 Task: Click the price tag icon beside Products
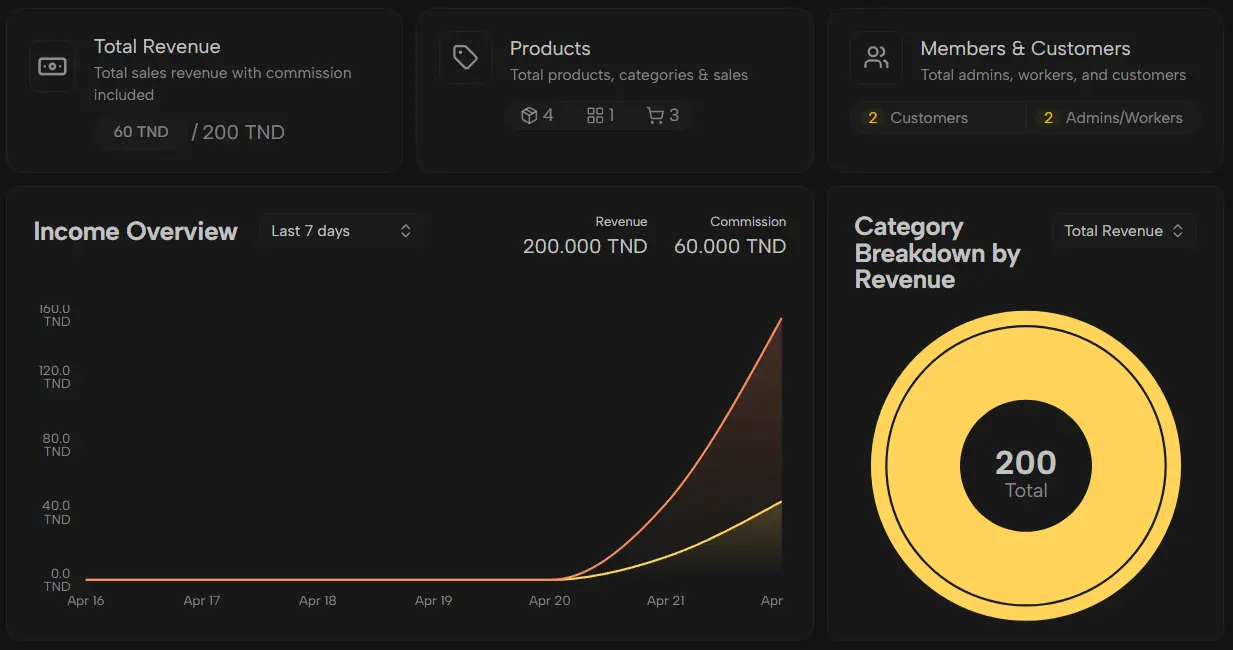point(465,58)
